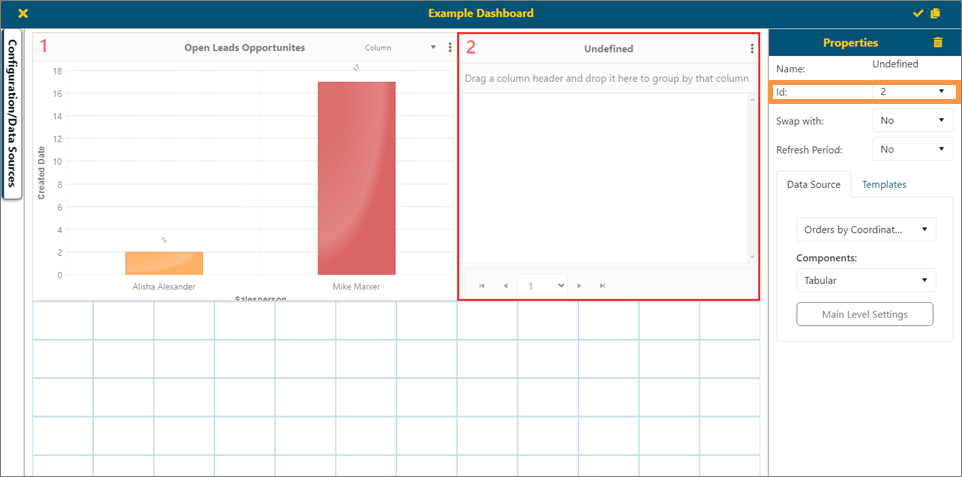Open the Configuration/Data Sources side panel
Image resolution: width=962 pixels, height=477 pixels.
[13, 114]
